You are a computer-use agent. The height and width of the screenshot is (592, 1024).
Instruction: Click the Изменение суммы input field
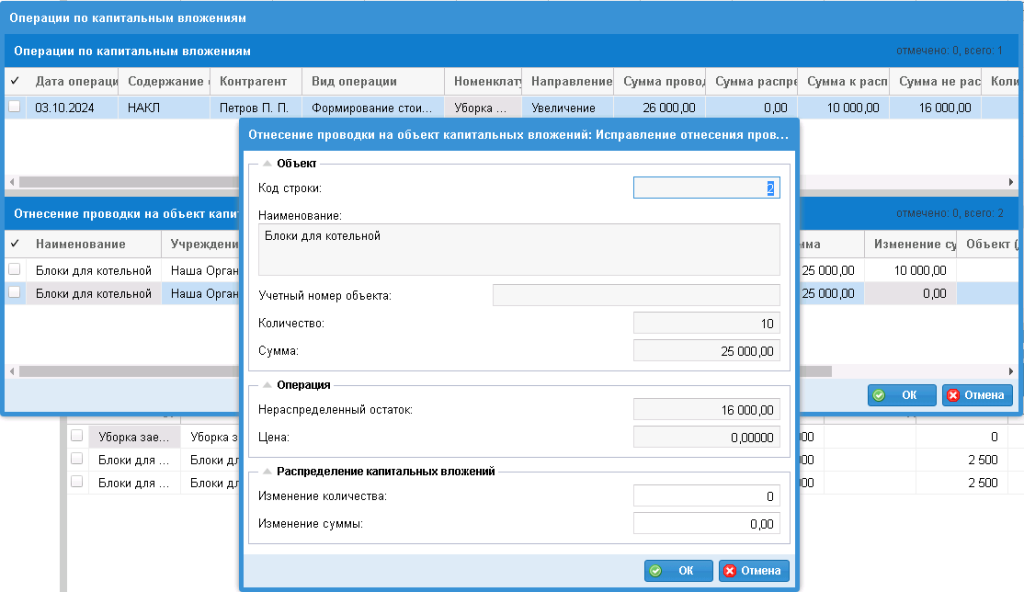click(x=707, y=523)
